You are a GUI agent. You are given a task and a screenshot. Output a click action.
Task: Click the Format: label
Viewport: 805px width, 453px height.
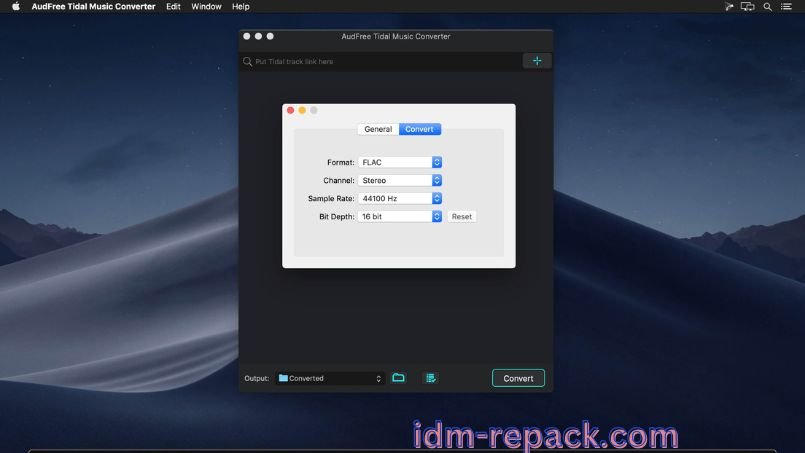tap(341, 162)
